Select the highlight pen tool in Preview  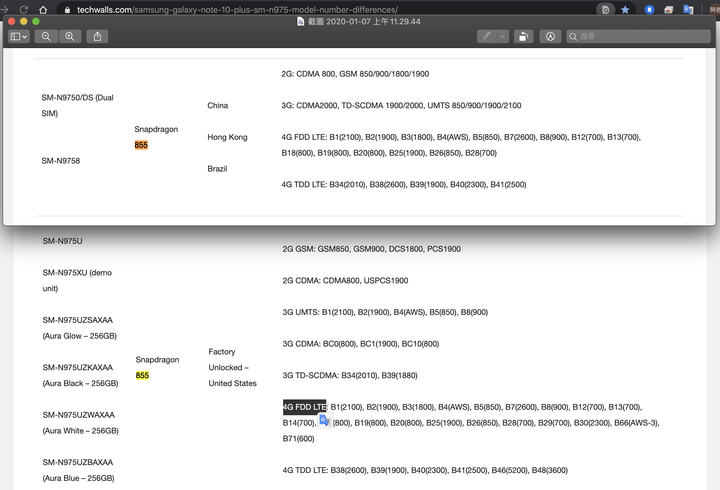tap(487, 36)
